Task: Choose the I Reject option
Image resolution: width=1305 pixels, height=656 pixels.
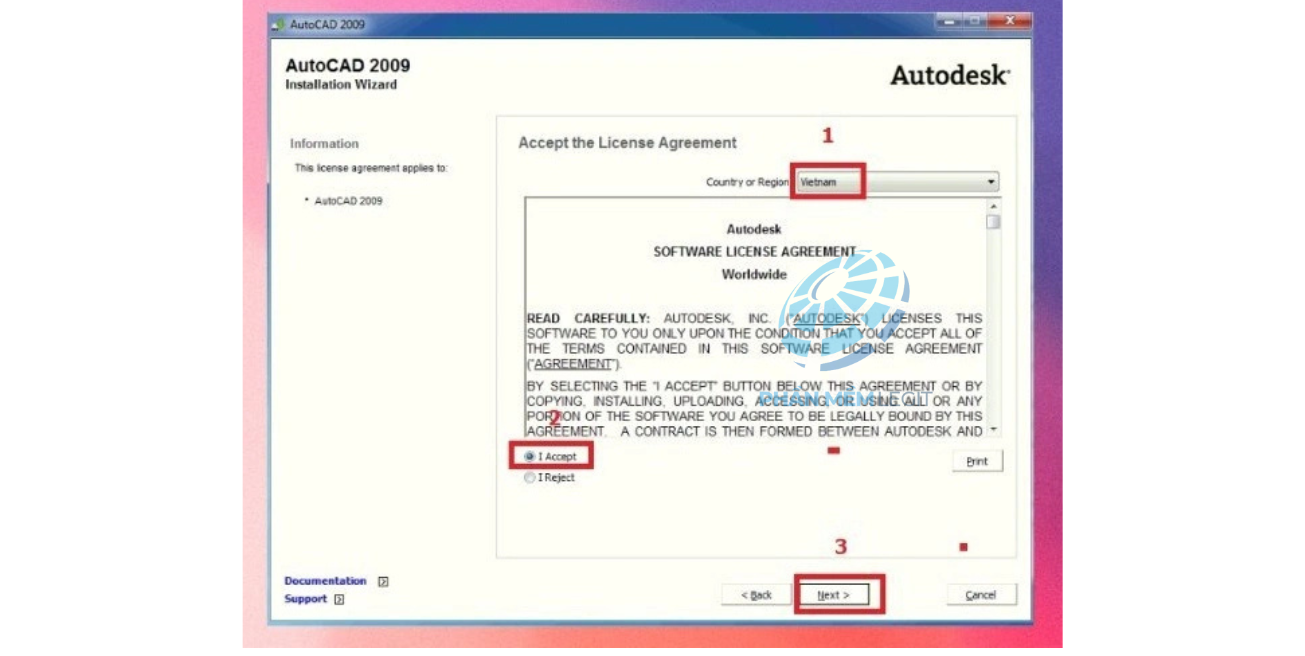Action: click(x=530, y=478)
